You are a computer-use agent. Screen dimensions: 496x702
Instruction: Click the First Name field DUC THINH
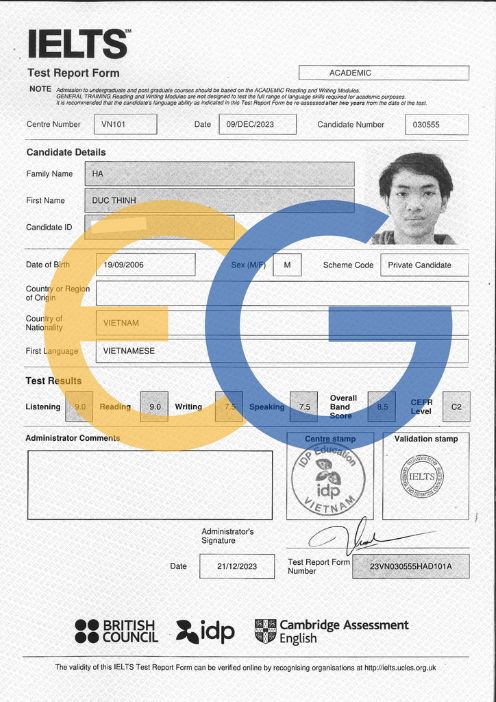pyautogui.click(x=220, y=200)
